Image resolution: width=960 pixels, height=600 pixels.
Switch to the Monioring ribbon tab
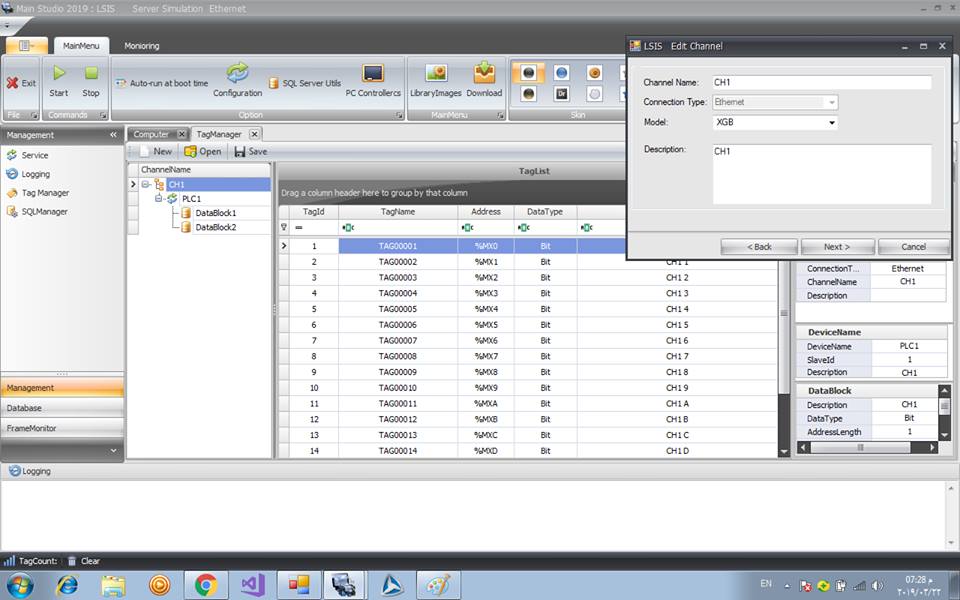coord(141,46)
